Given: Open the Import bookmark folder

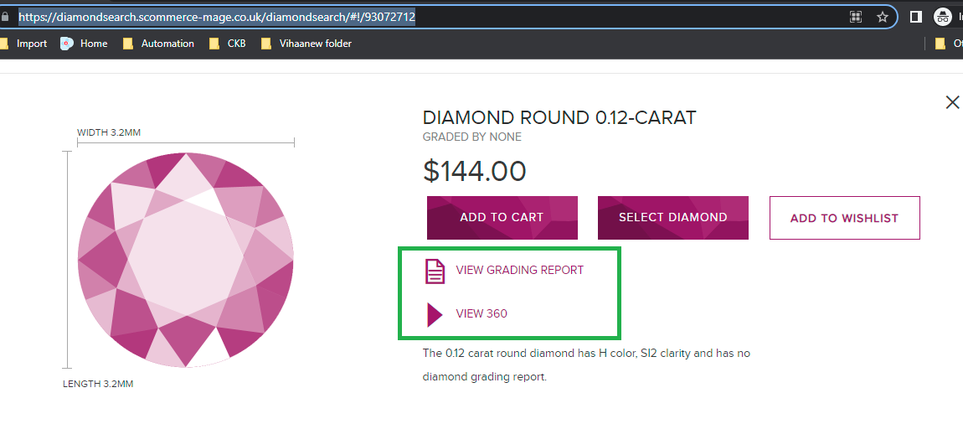Looking at the screenshot, I should point(23,44).
